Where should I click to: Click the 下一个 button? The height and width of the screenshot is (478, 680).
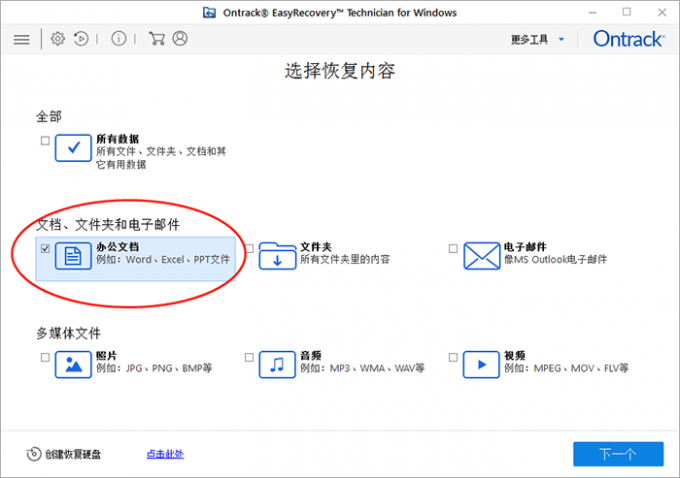618,454
